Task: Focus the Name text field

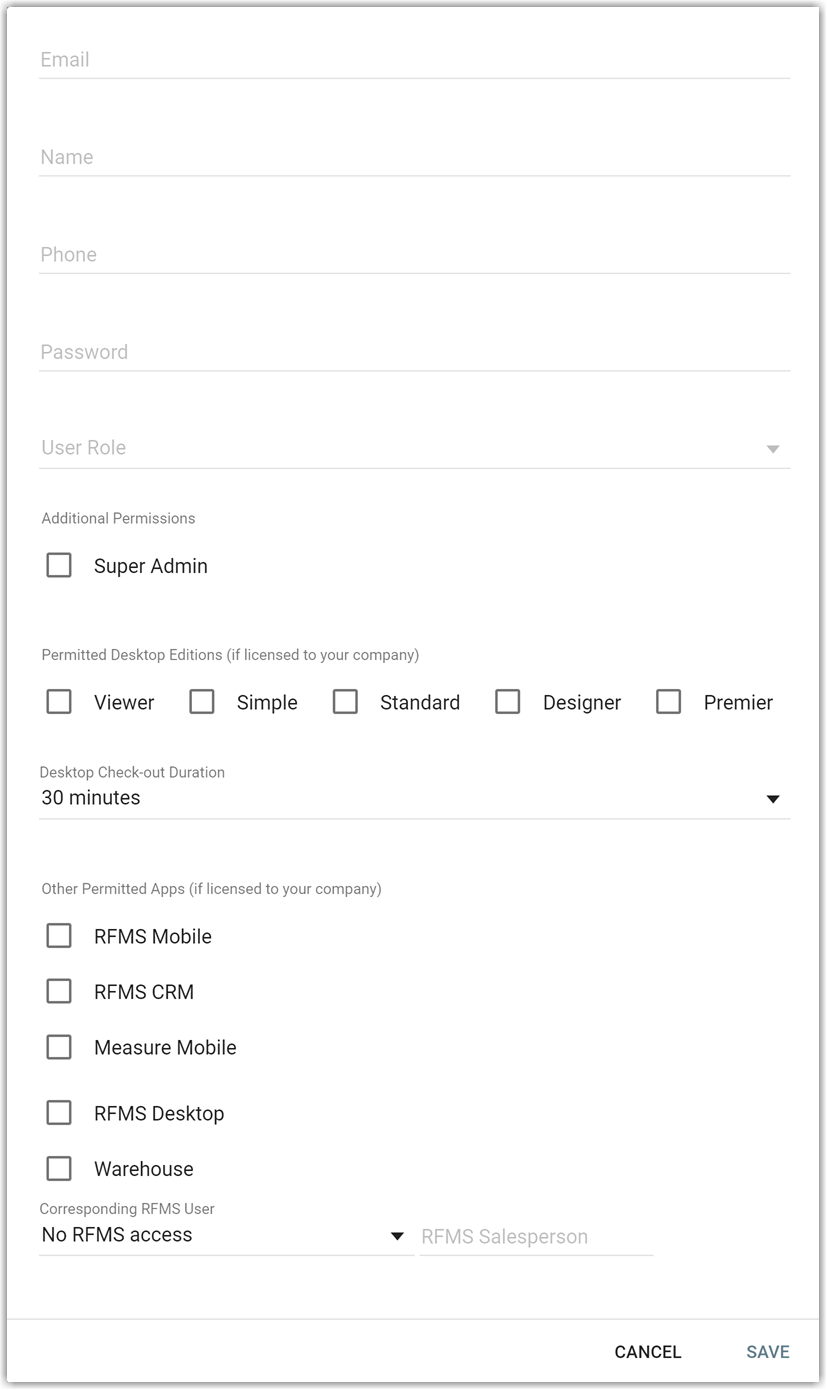Action: point(414,157)
